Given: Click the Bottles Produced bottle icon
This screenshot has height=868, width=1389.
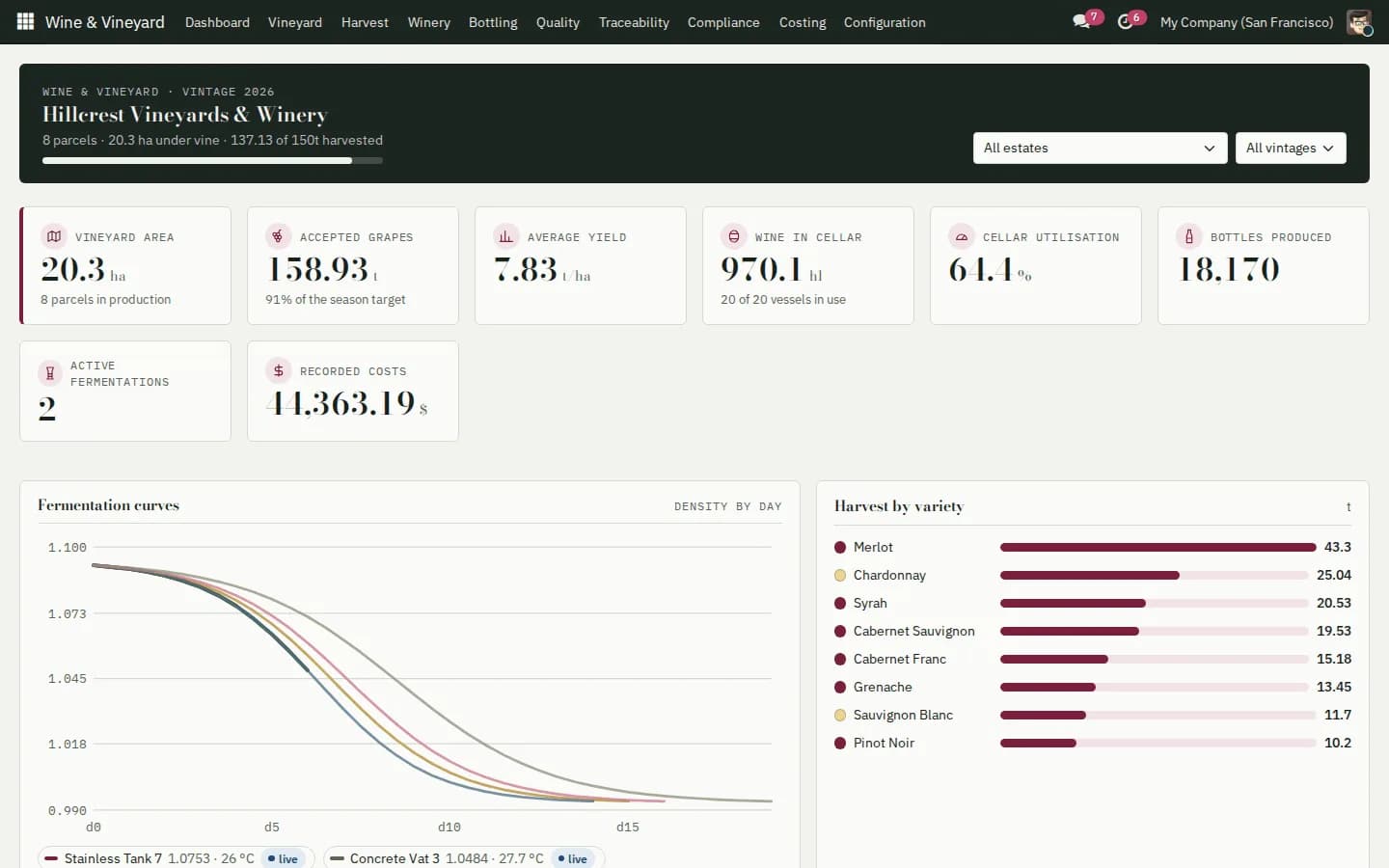Looking at the screenshot, I should click(x=1188, y=236).
